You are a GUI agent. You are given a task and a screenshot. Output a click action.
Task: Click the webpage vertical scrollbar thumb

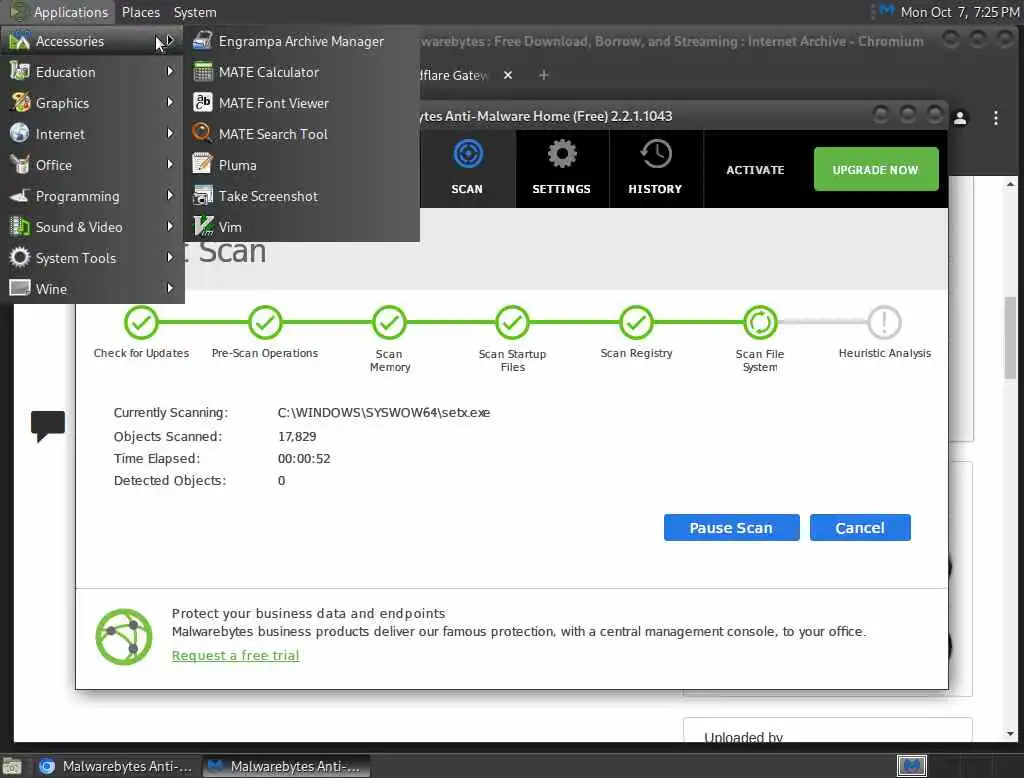1010,338
